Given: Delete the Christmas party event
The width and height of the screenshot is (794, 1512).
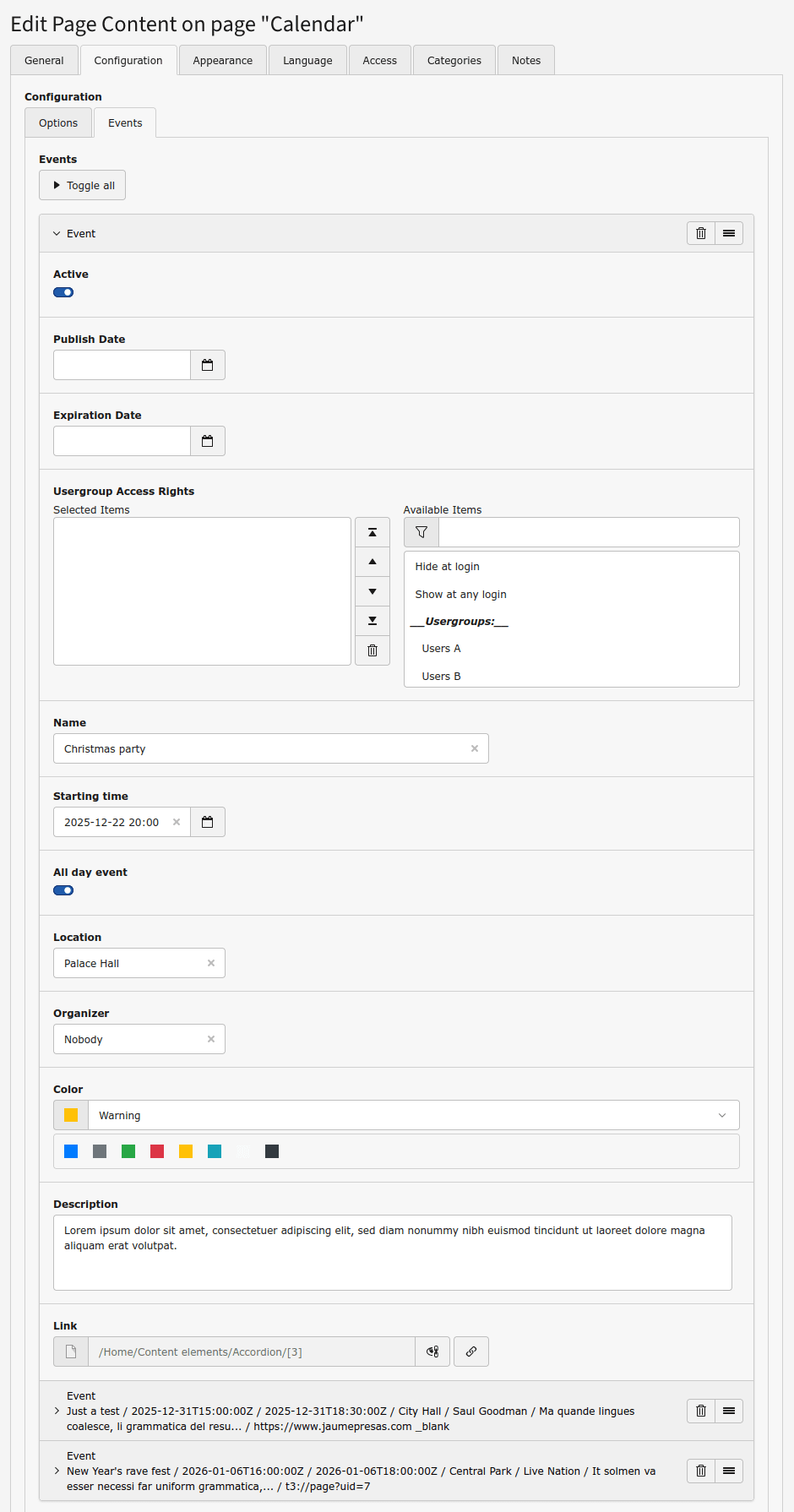Looking at the screenshot, I should point(701,233).
